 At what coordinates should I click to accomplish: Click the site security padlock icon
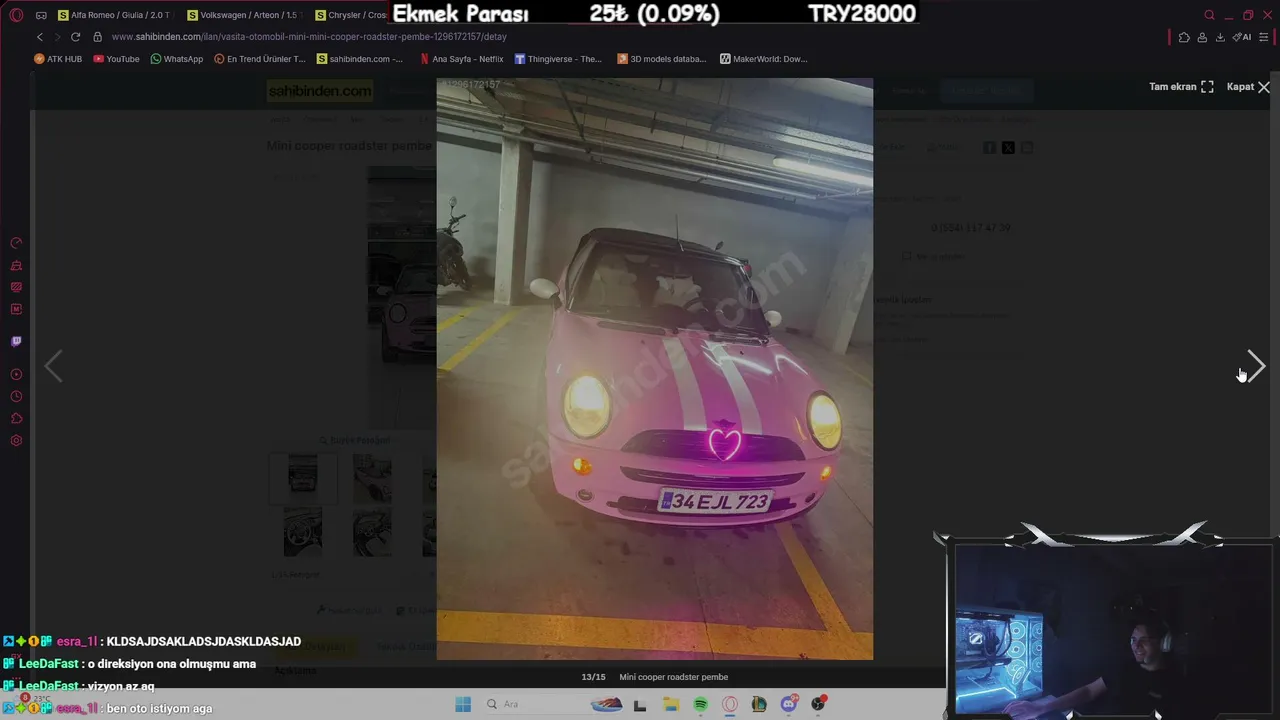point(98,37)
